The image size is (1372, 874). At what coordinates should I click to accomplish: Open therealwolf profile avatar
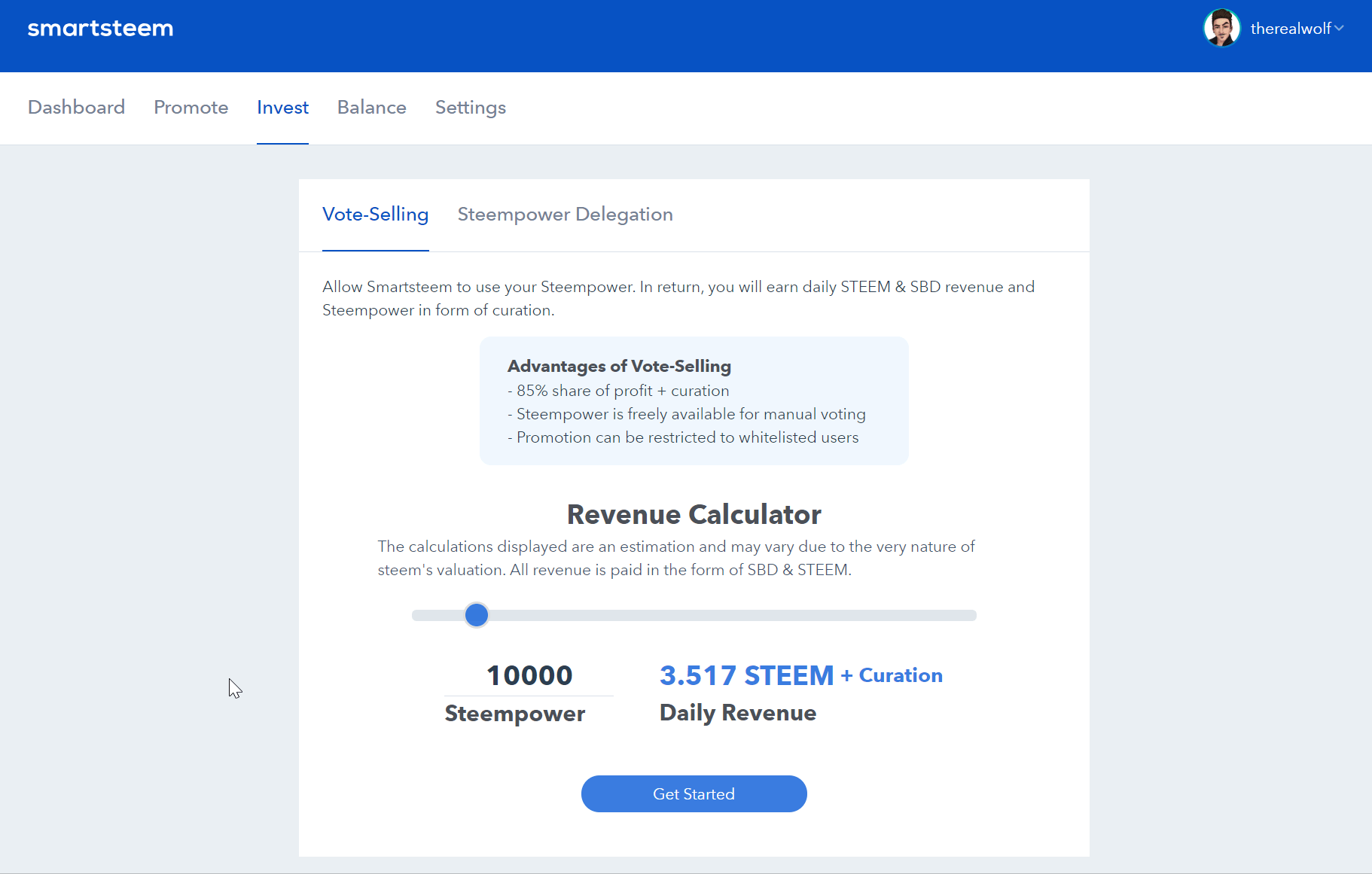tap(1221, 28)
